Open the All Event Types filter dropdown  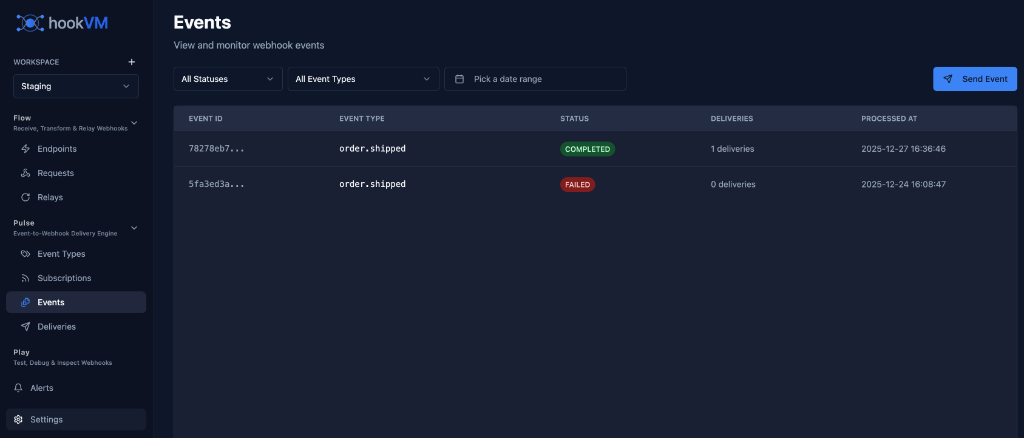click(x=363, y=79)
